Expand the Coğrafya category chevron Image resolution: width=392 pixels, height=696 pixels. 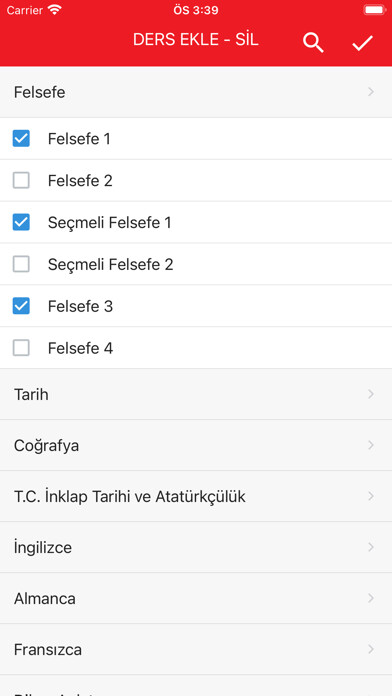pos(371,445)
